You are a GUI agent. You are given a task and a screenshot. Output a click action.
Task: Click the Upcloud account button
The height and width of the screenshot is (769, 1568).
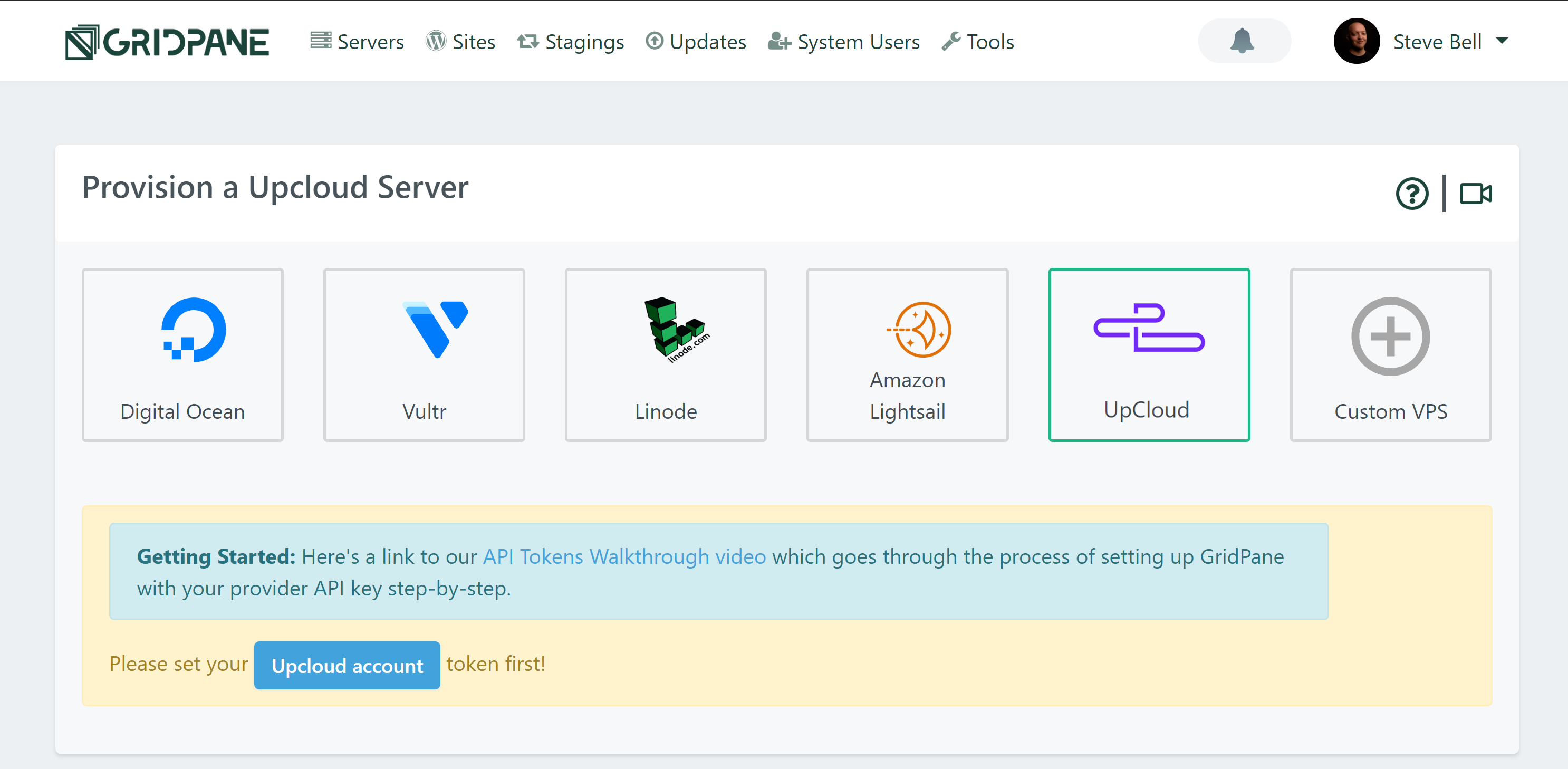(347, 665)
